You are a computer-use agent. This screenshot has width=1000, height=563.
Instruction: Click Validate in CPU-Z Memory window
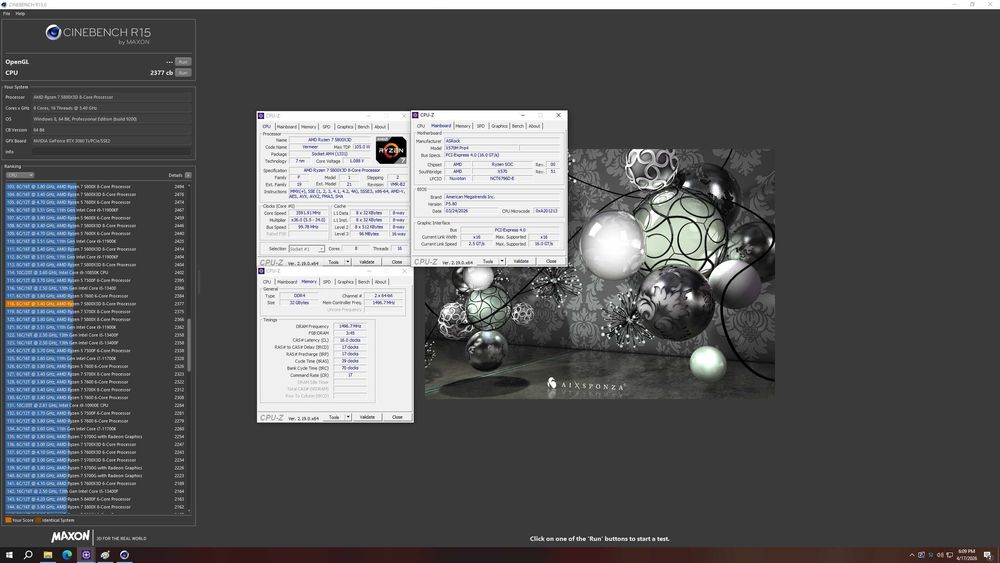click(x=367, y=417)
